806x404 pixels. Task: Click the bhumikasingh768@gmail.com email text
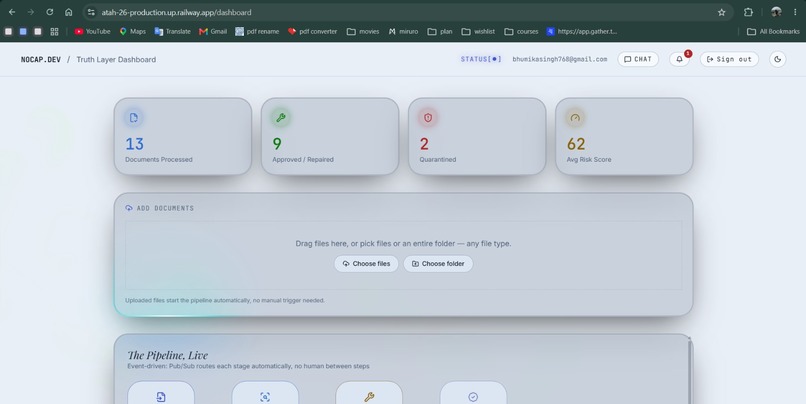pyautogui.click(x=560, y=59)
